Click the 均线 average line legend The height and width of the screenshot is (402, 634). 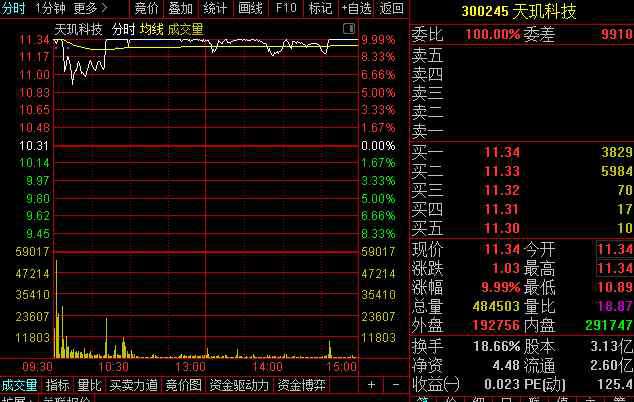coord(152,30)
